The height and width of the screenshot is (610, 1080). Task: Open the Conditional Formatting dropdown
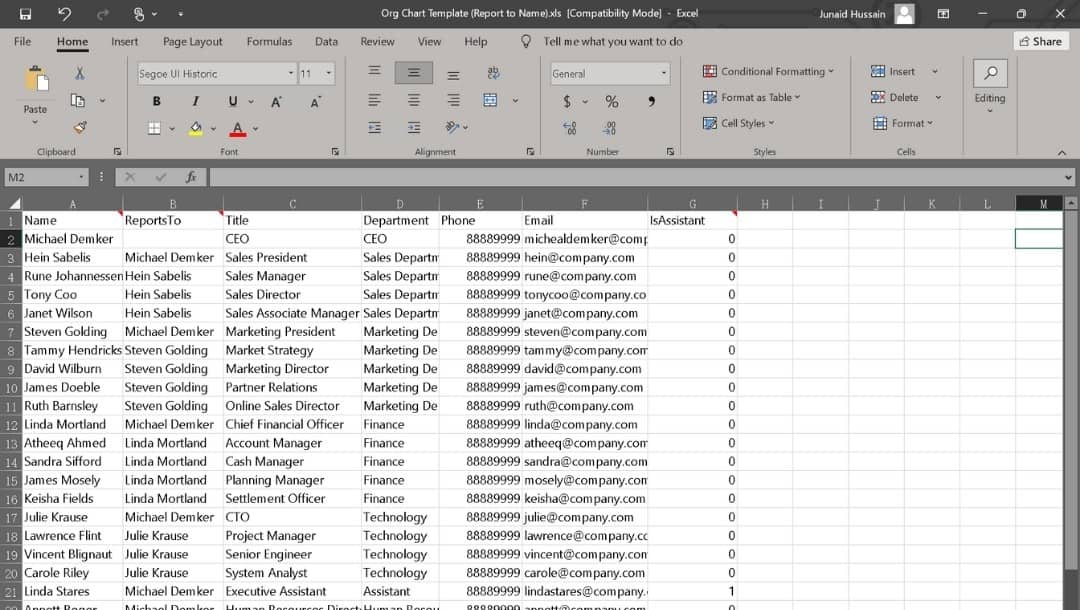click(768, 71)
